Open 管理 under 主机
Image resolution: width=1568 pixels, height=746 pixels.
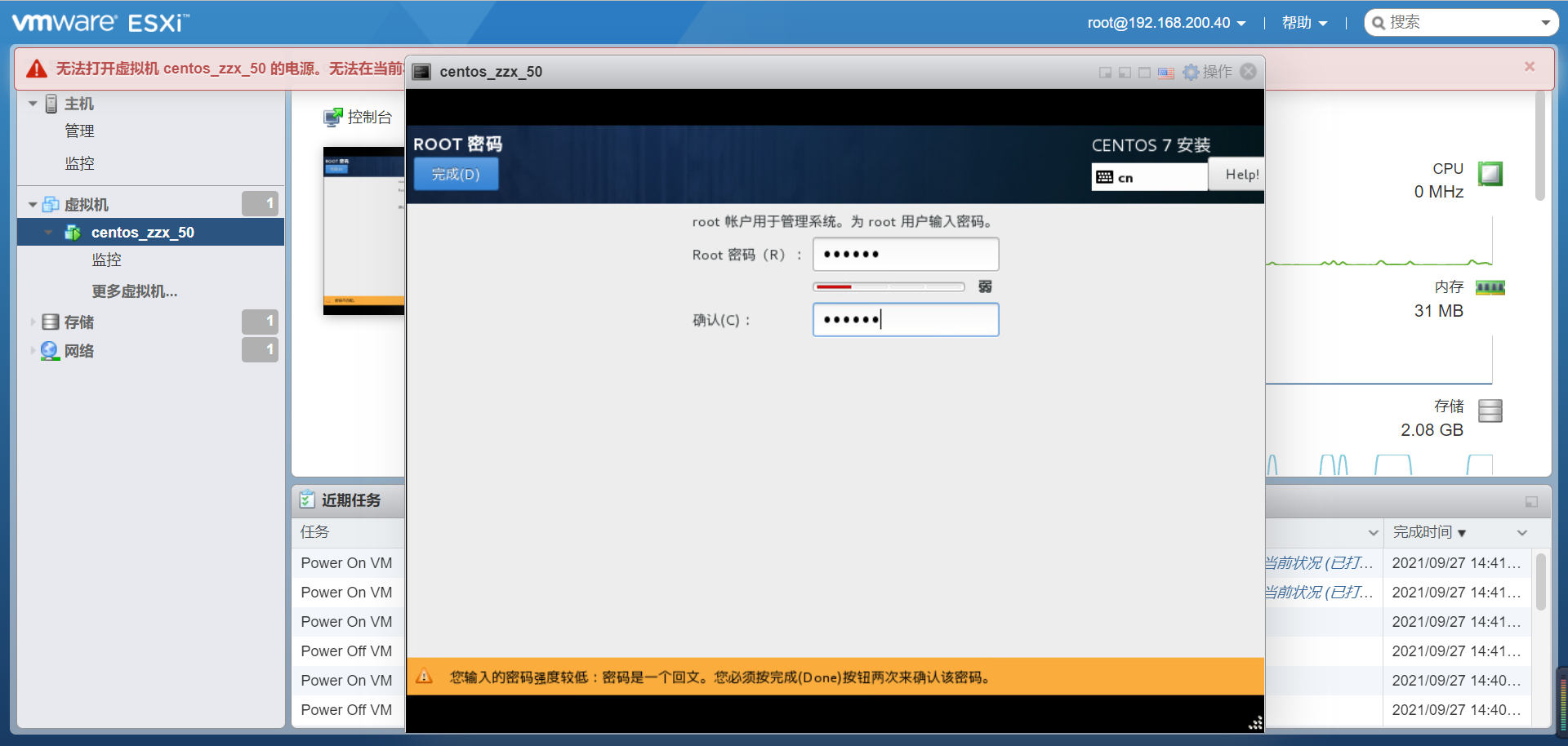pos(79,131)
